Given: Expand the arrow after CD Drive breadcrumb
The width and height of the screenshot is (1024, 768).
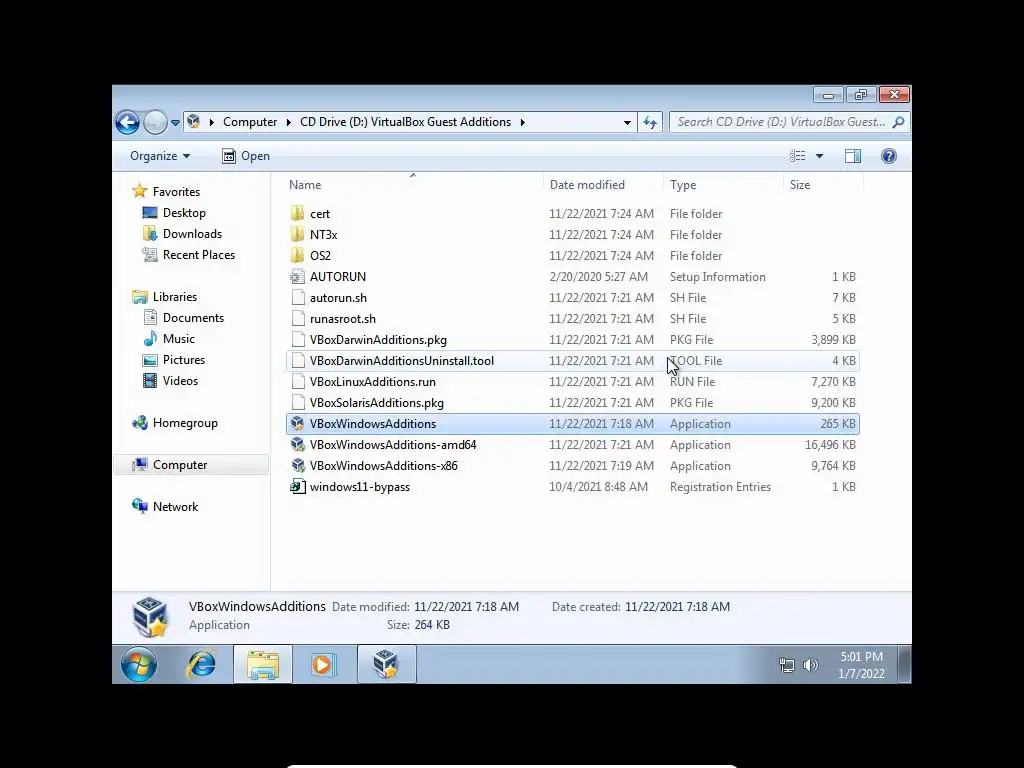Looking at the screenshot, I should click(x=522, y=122).
